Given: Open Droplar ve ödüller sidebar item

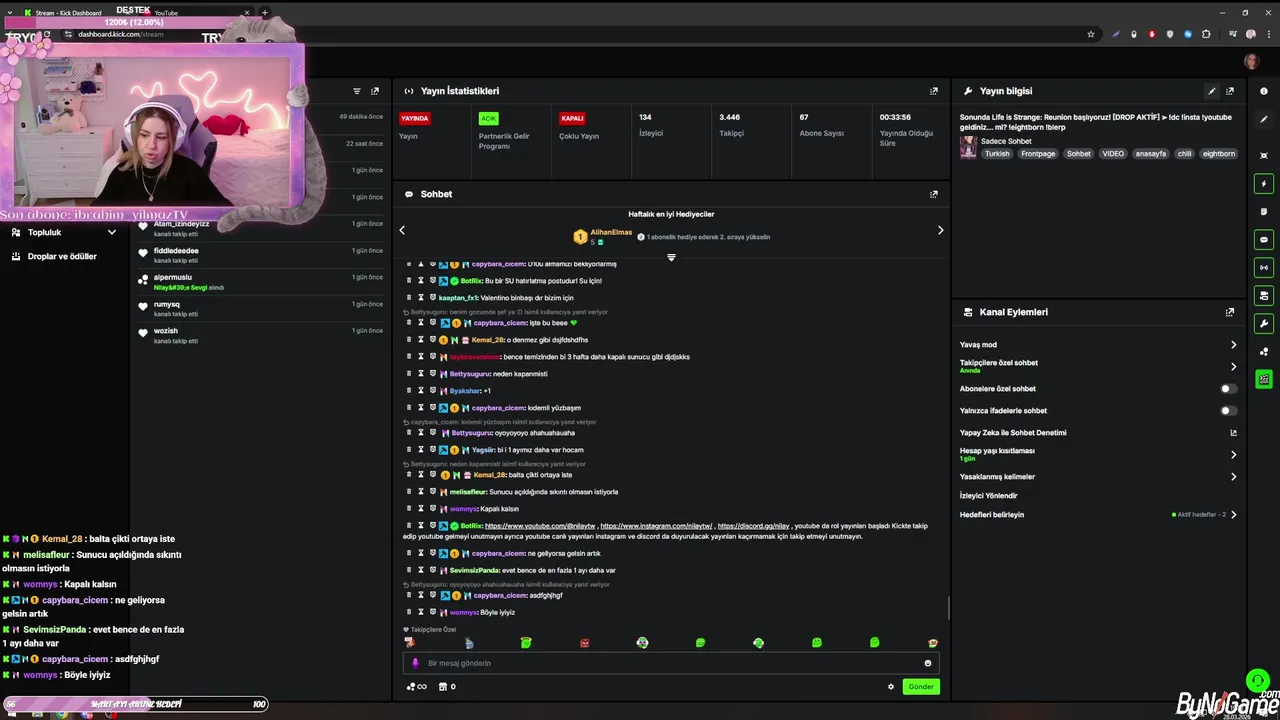Looking at the screenshot, I should [62, 256].
